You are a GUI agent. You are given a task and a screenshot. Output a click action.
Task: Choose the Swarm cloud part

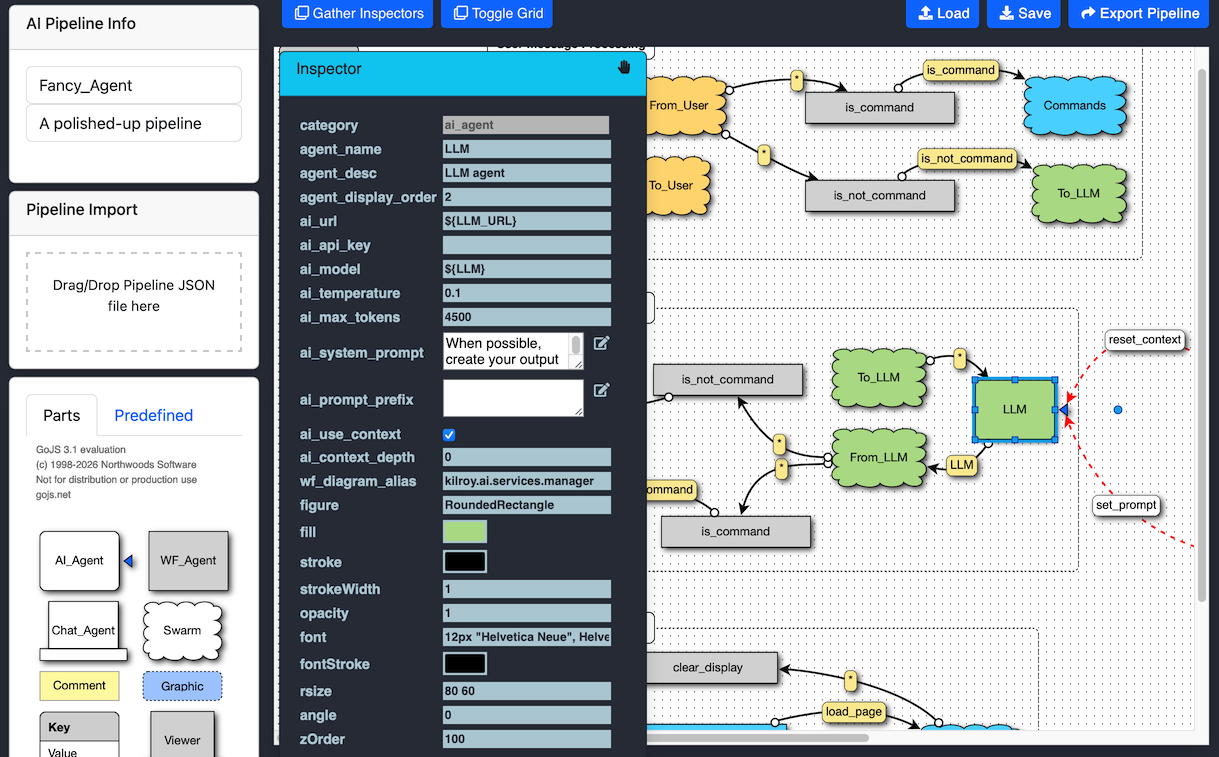tap(182, 630)
